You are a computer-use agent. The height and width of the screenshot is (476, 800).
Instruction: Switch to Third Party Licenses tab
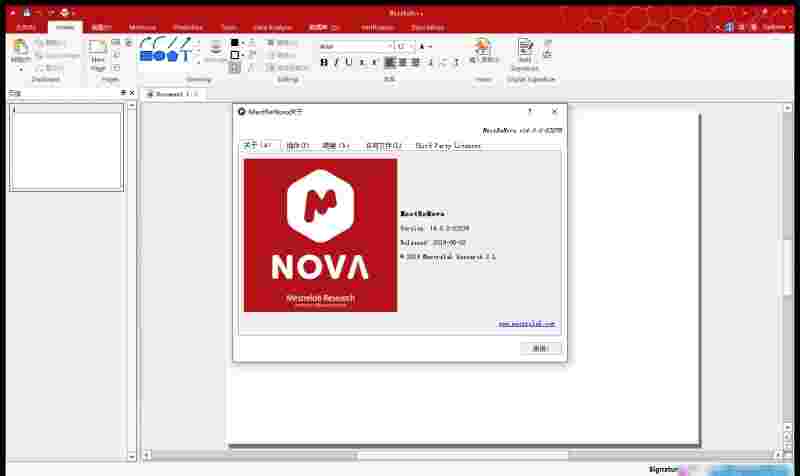pos(448,146)
